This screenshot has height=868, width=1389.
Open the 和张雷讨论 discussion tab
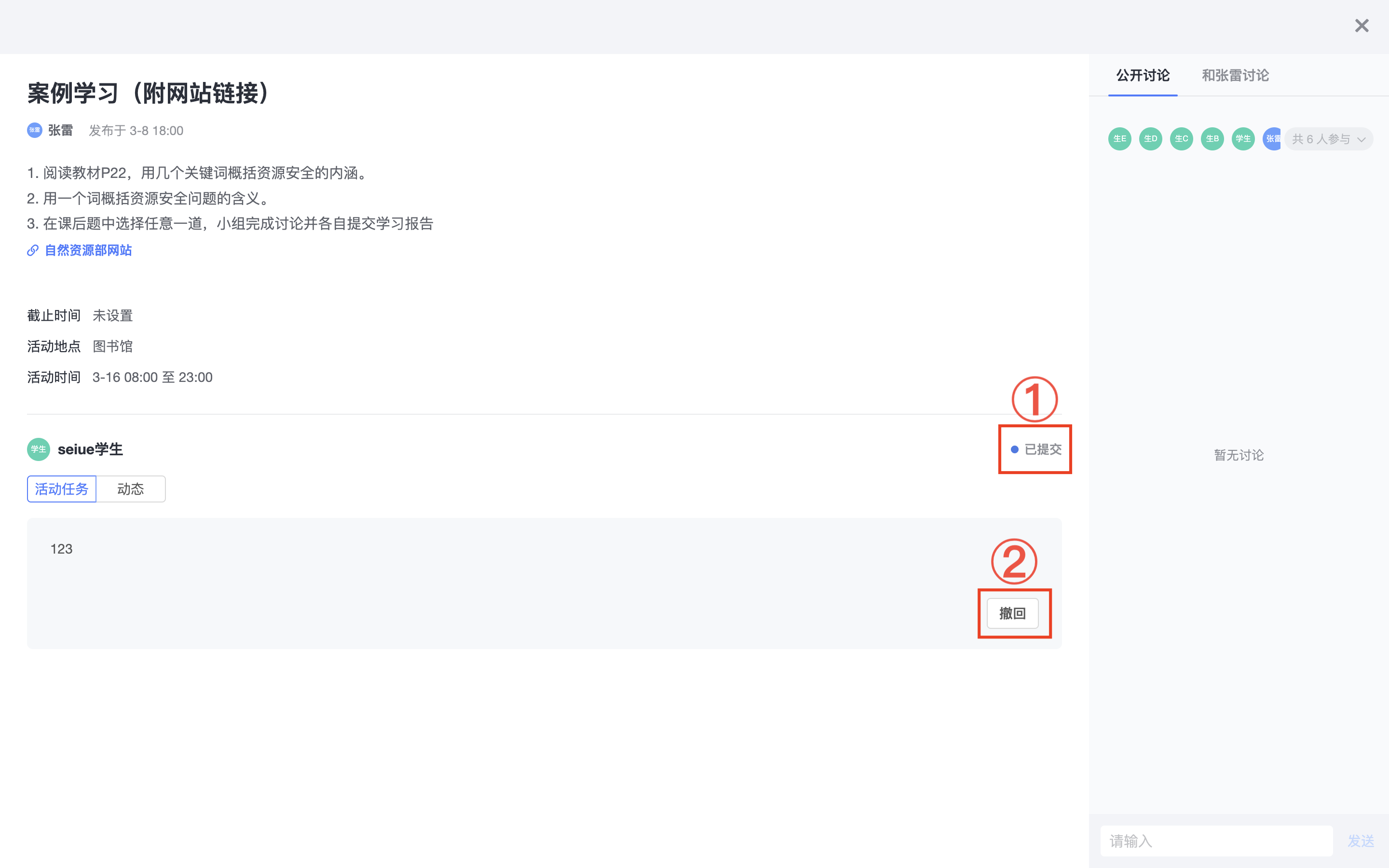pyautogui.click(x=1235, y=75)
